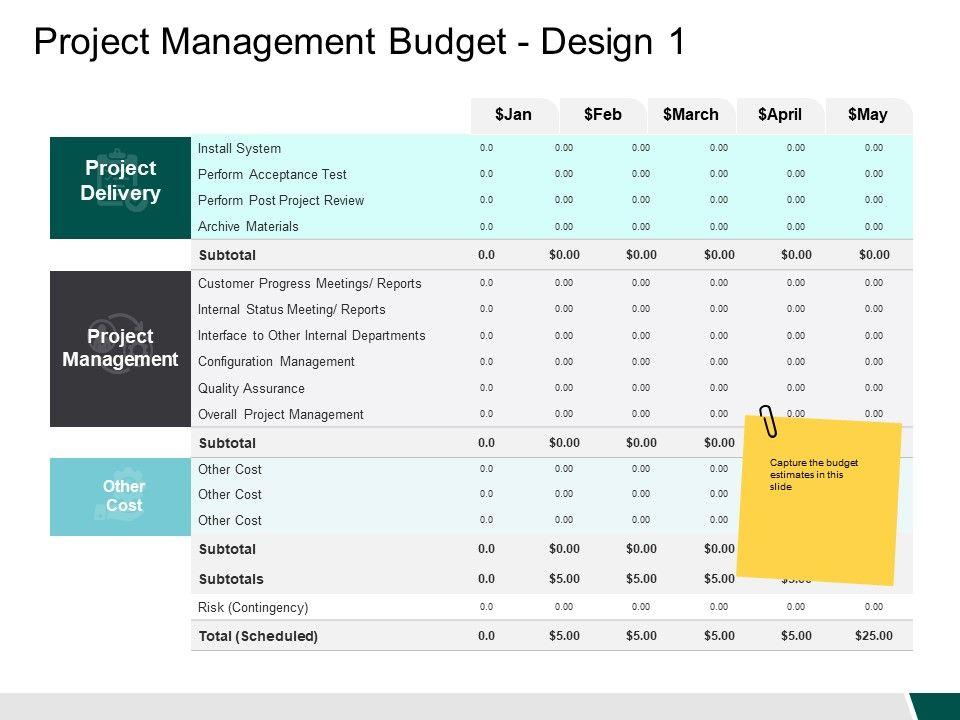The height and width of the screenshot is (720, 960).
Task: Select the Project Management category block
Action: [121, 348]
